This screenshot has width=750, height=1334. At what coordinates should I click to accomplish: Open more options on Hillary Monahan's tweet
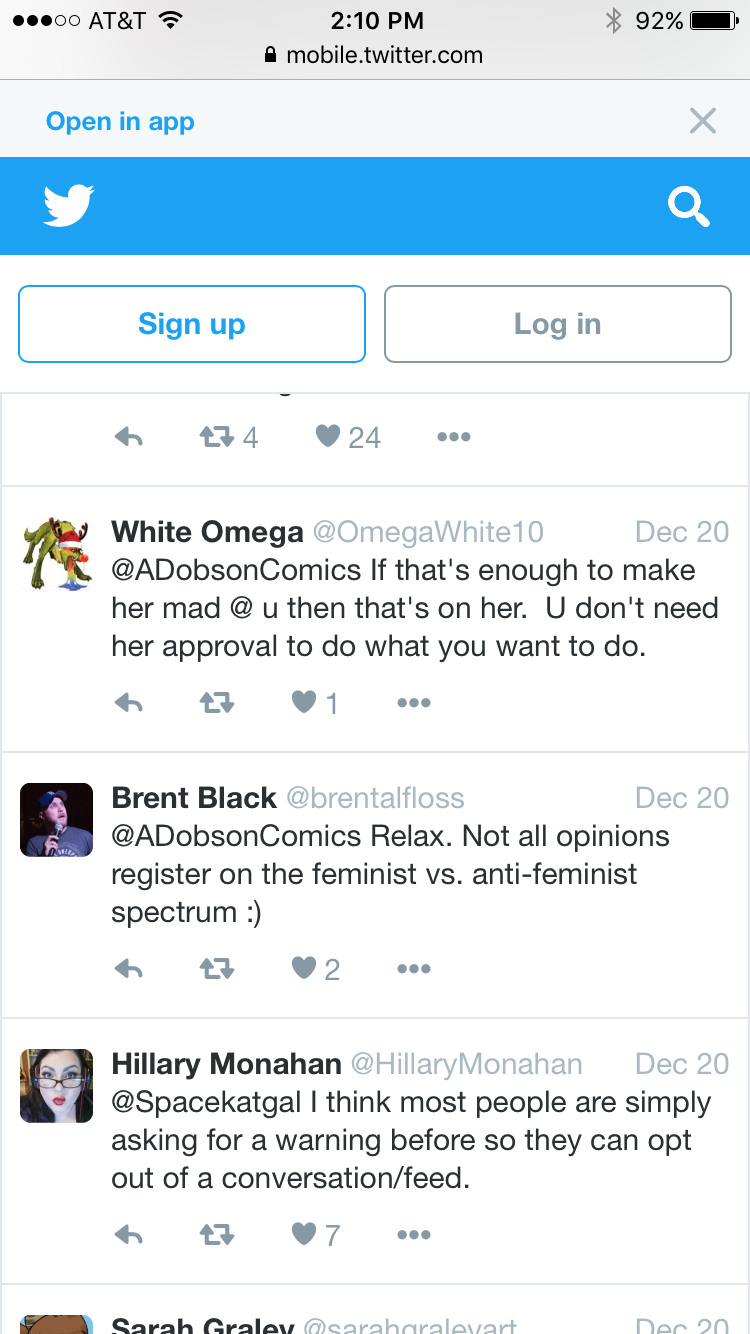(413, 1235)
